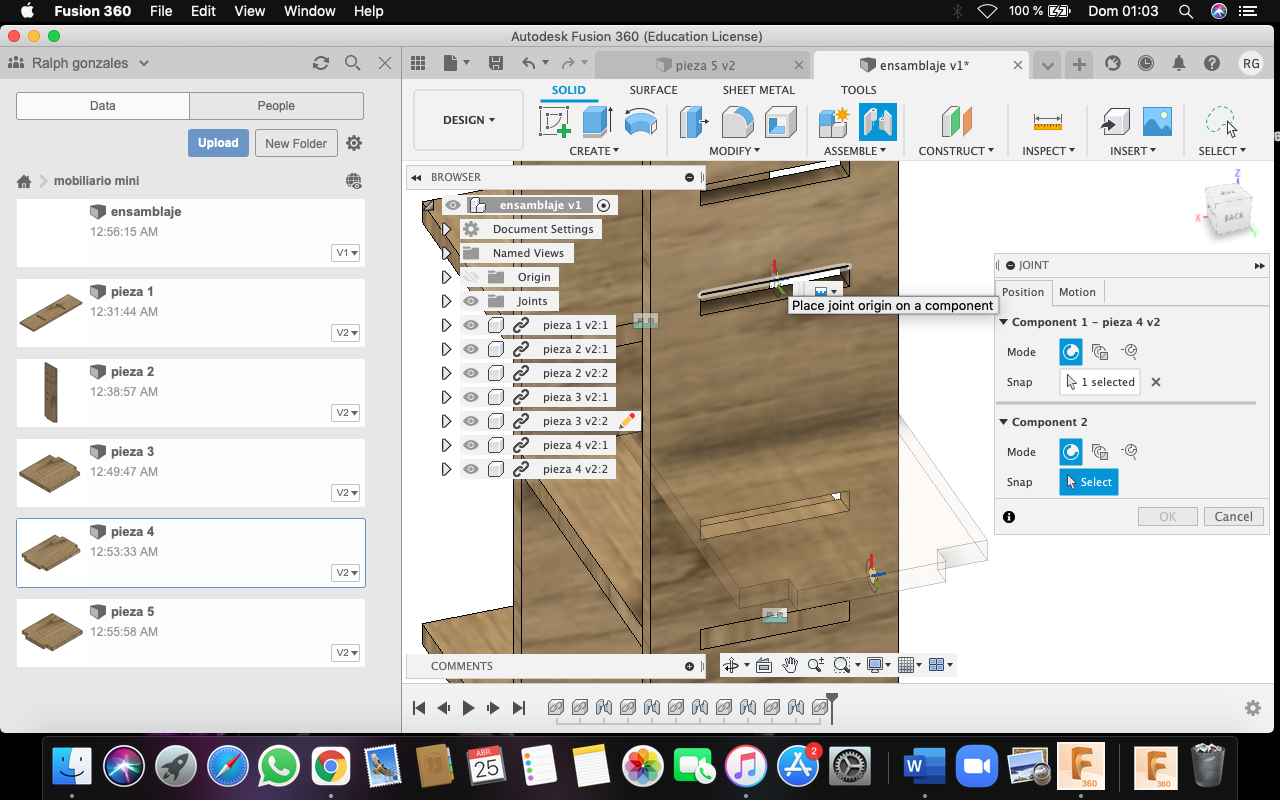Toggle visibility of the Origin folder

tap(471, 277)
